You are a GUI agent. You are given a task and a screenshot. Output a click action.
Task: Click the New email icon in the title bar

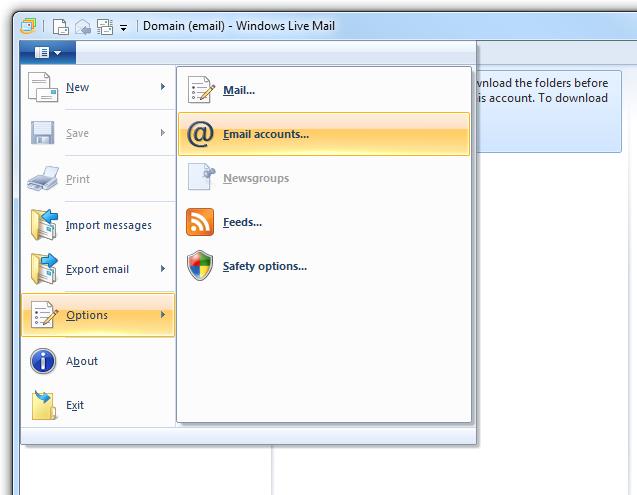click(61, 26)
